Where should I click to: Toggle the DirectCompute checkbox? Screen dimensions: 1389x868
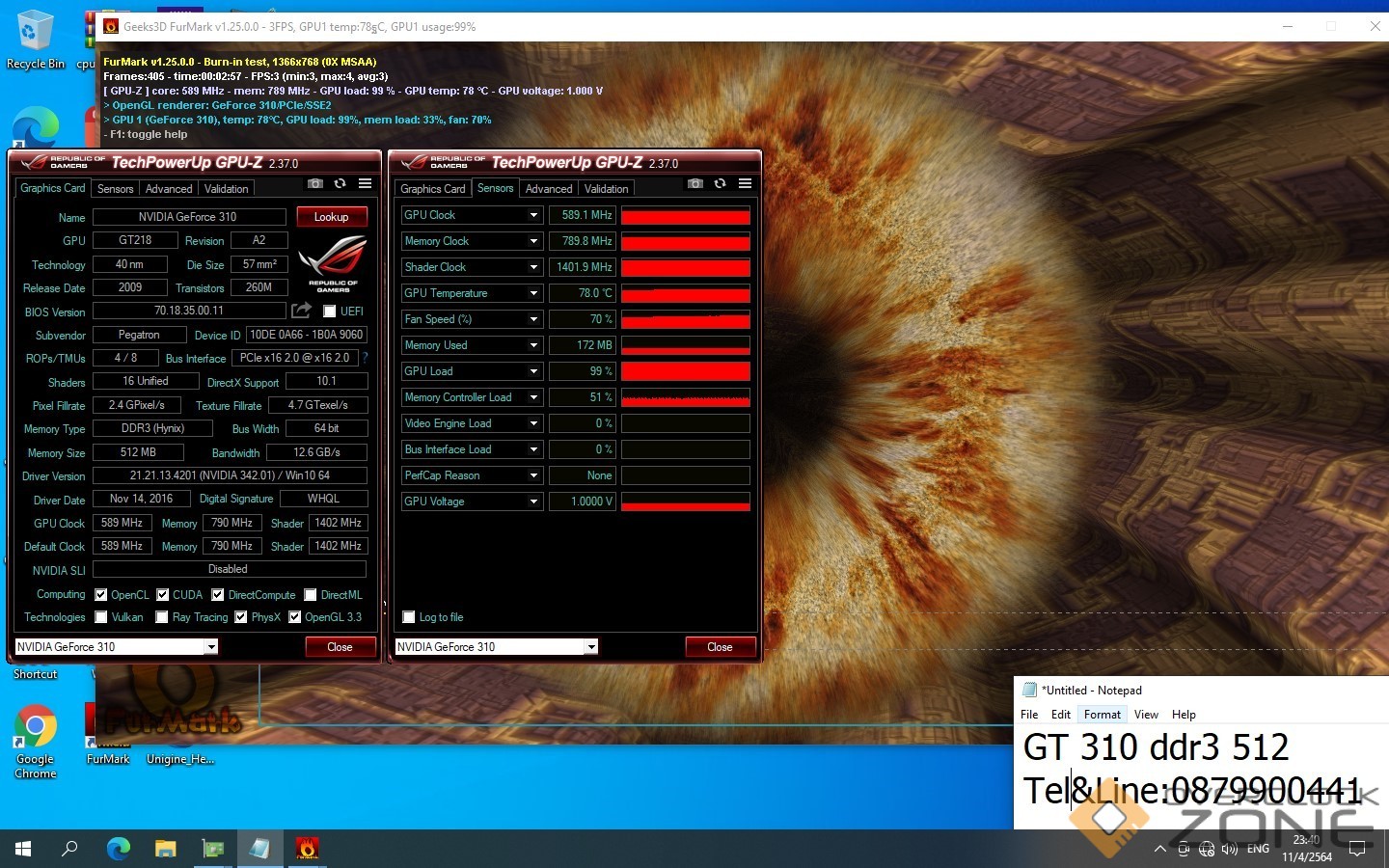tap(218, 595)
